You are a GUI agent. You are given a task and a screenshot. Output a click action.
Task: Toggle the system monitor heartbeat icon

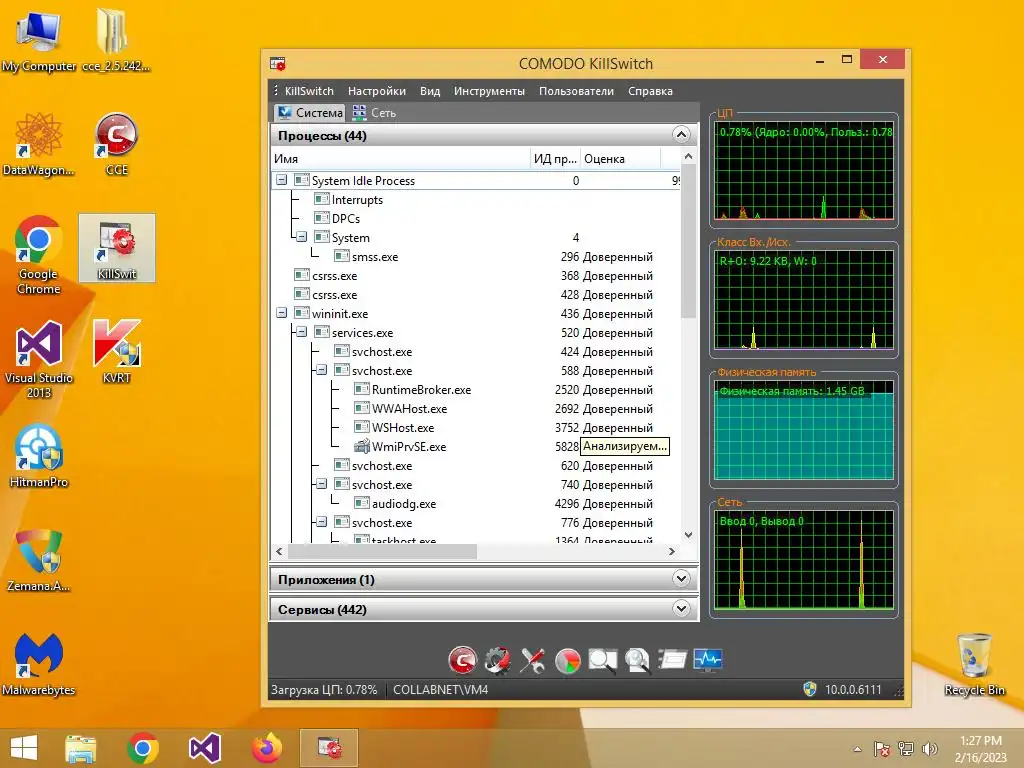click(707, 660)
